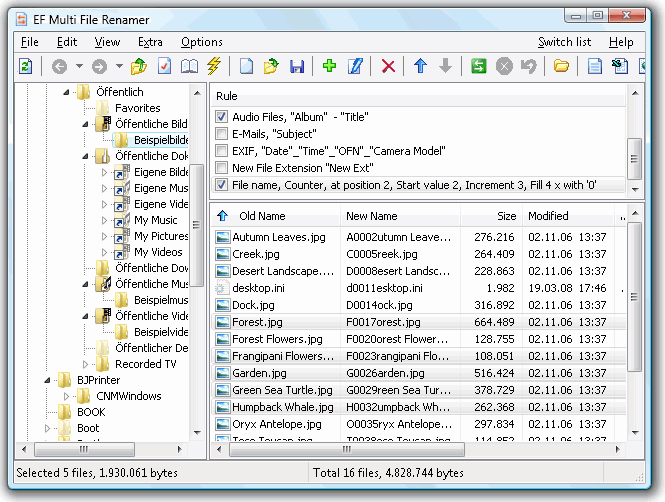Check the New File Extension rule

(221, 168)
